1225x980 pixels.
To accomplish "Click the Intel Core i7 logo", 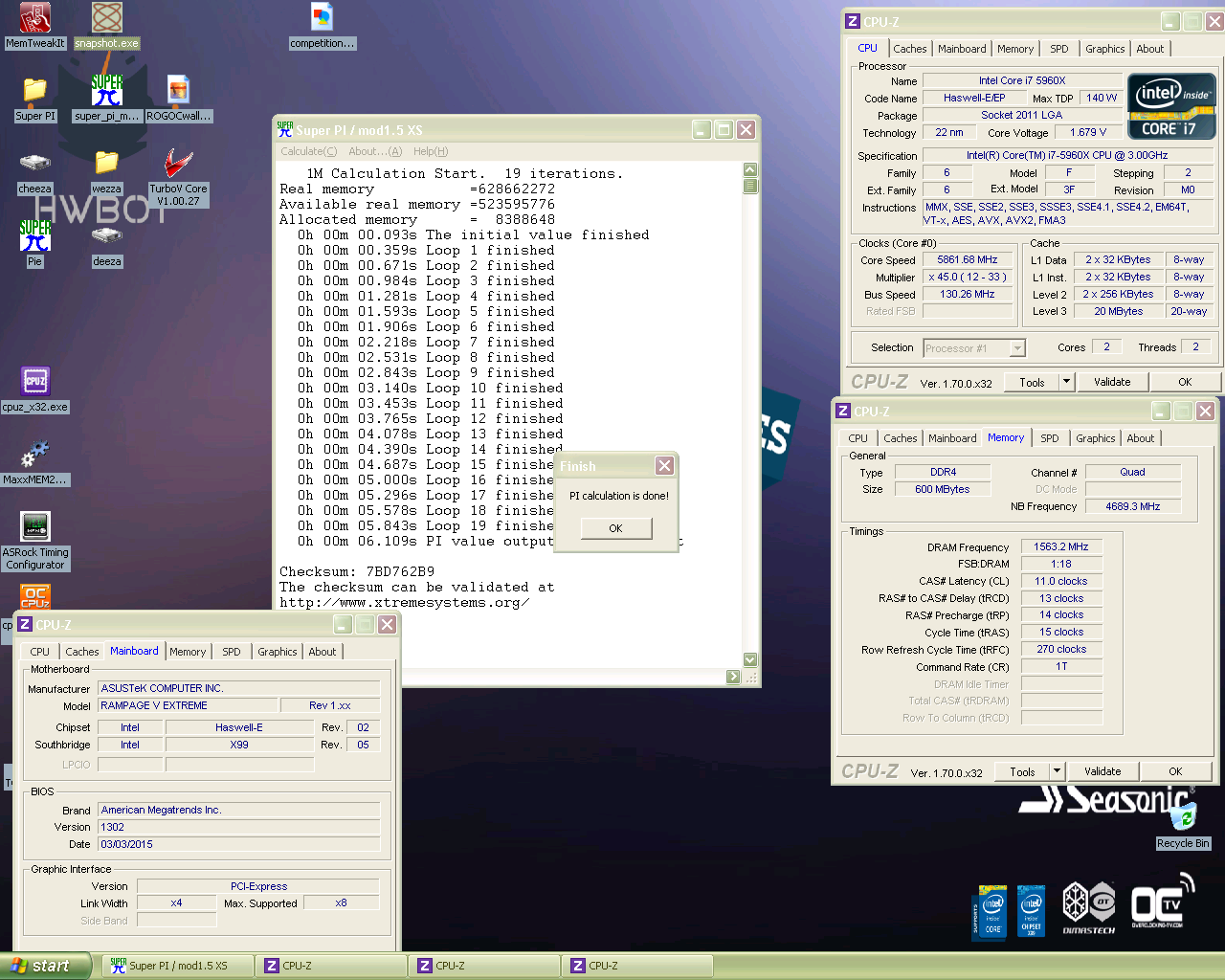I will (x=1172, y=106).
